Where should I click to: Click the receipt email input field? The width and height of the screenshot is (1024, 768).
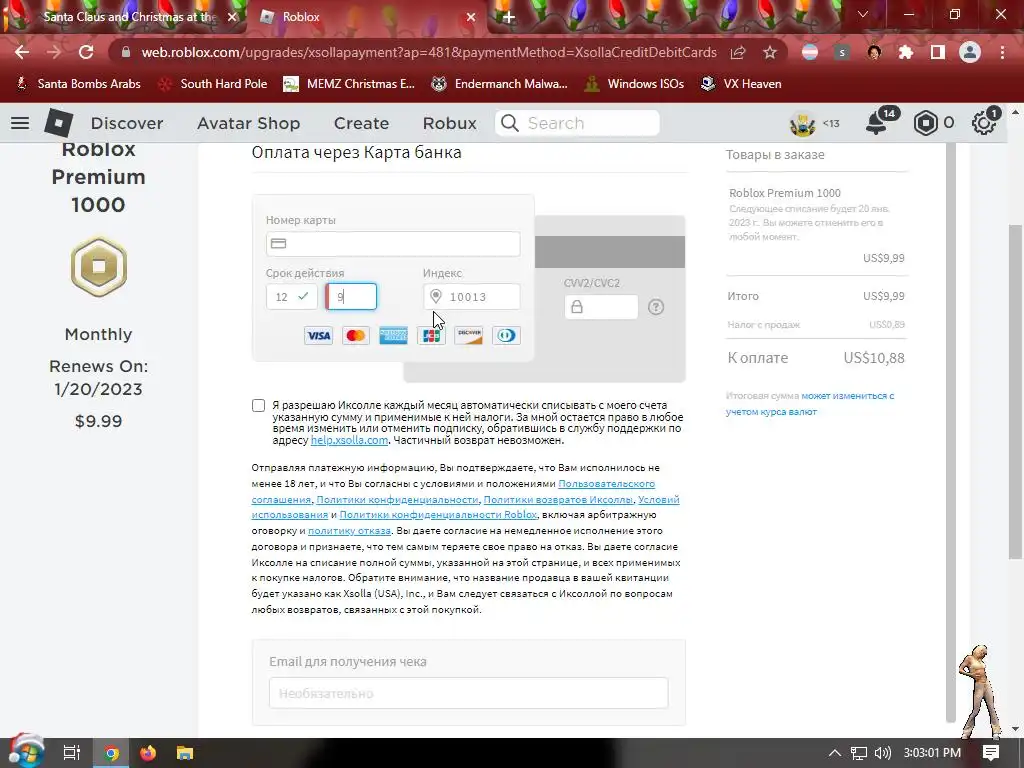pyautogui.click(x=468, y=693)
